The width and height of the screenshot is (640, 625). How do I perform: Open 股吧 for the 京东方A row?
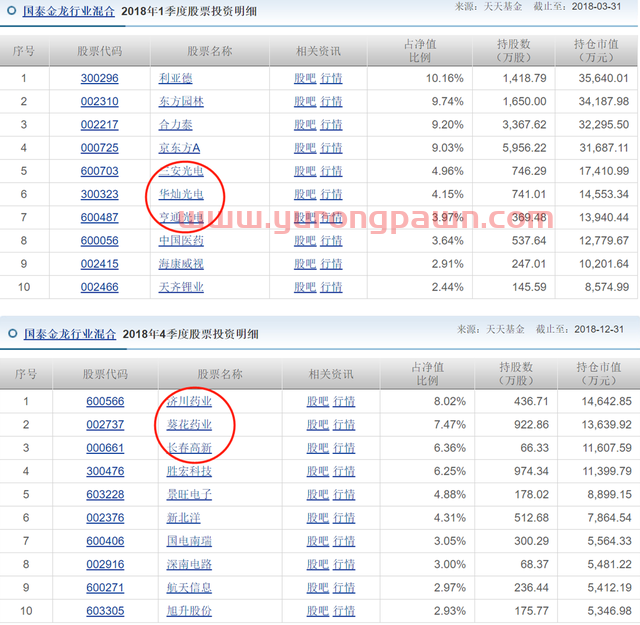tap(305, 148)
